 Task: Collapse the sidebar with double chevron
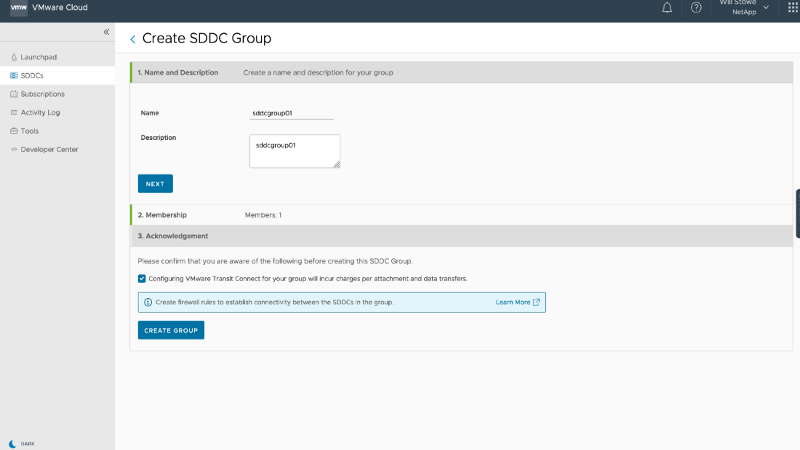pyautogui.click(x=107, y=33)
